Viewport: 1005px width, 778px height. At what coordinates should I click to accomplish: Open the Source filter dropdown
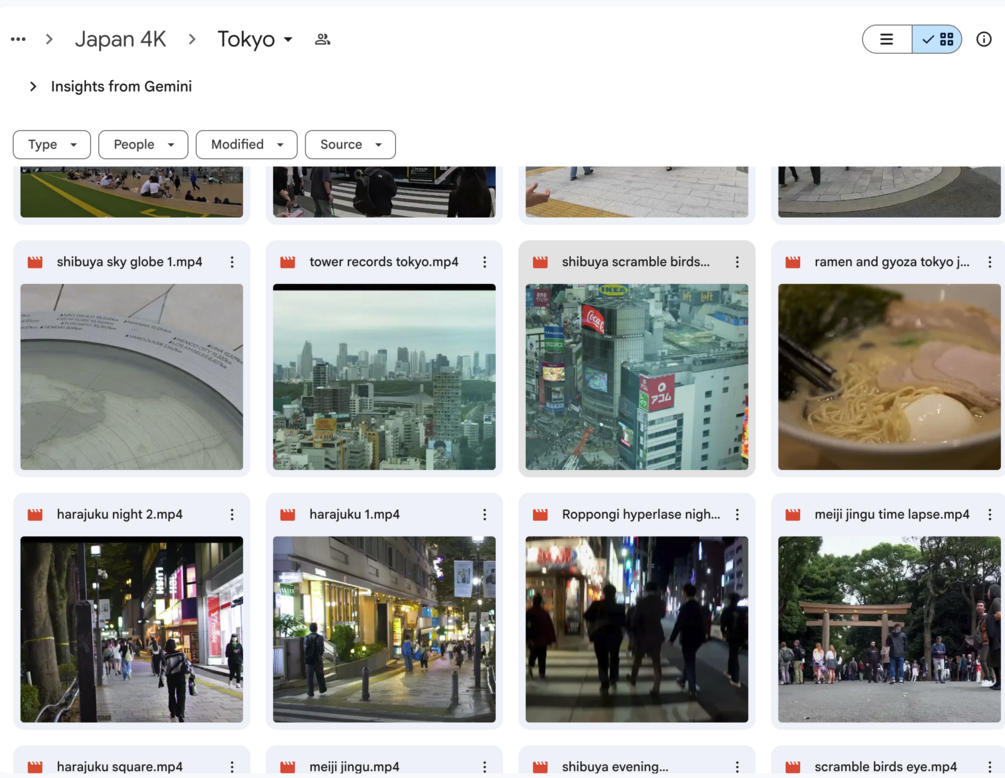(351, 145)
